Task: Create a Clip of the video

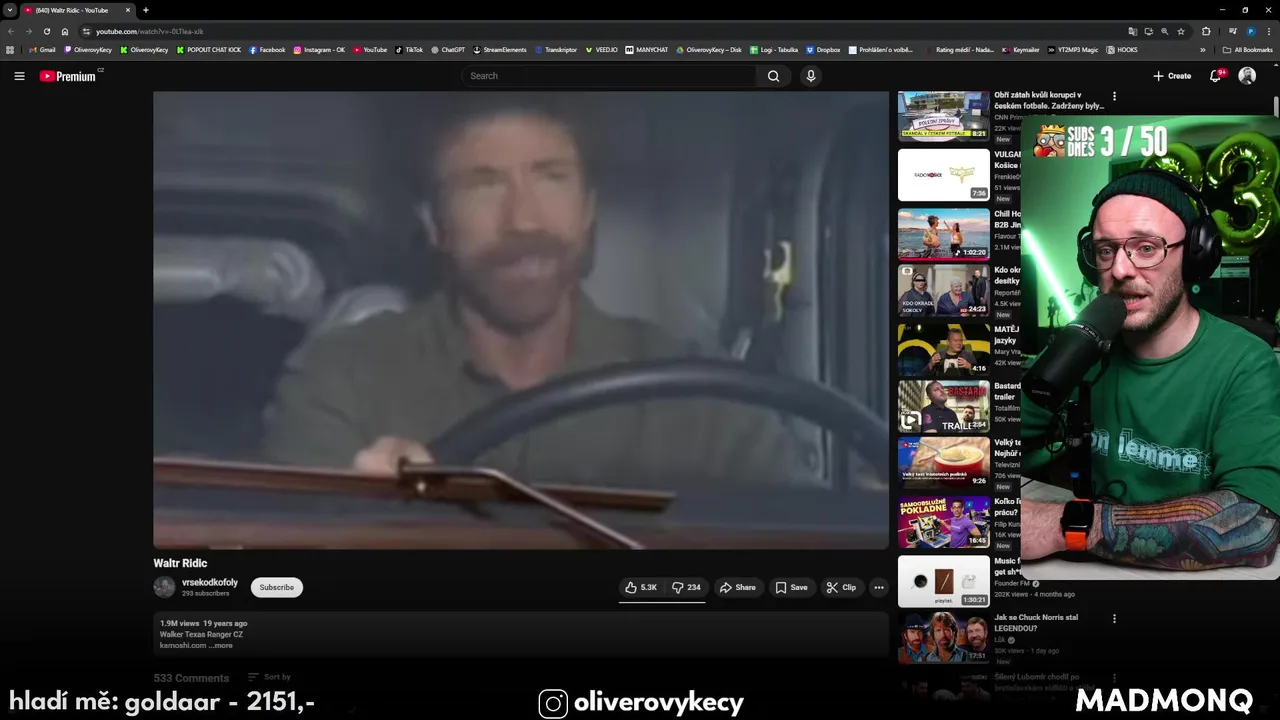Action: 841,588
